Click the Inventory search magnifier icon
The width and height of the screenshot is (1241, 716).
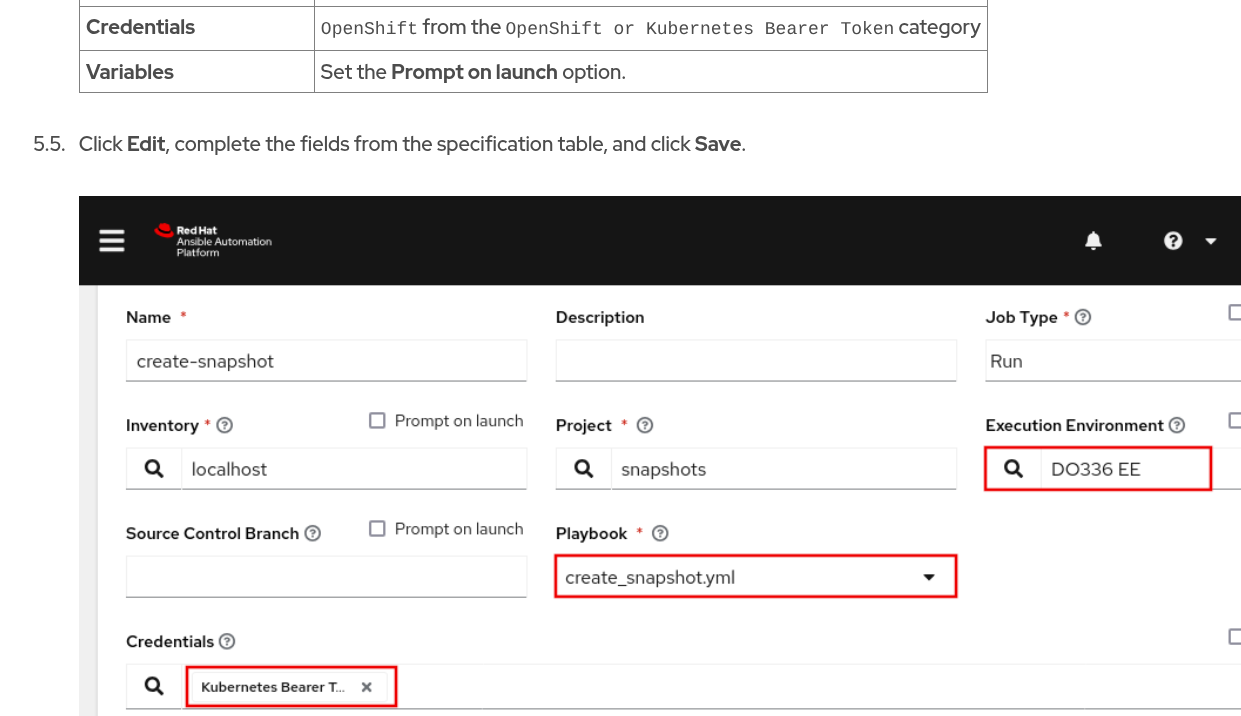154,469
